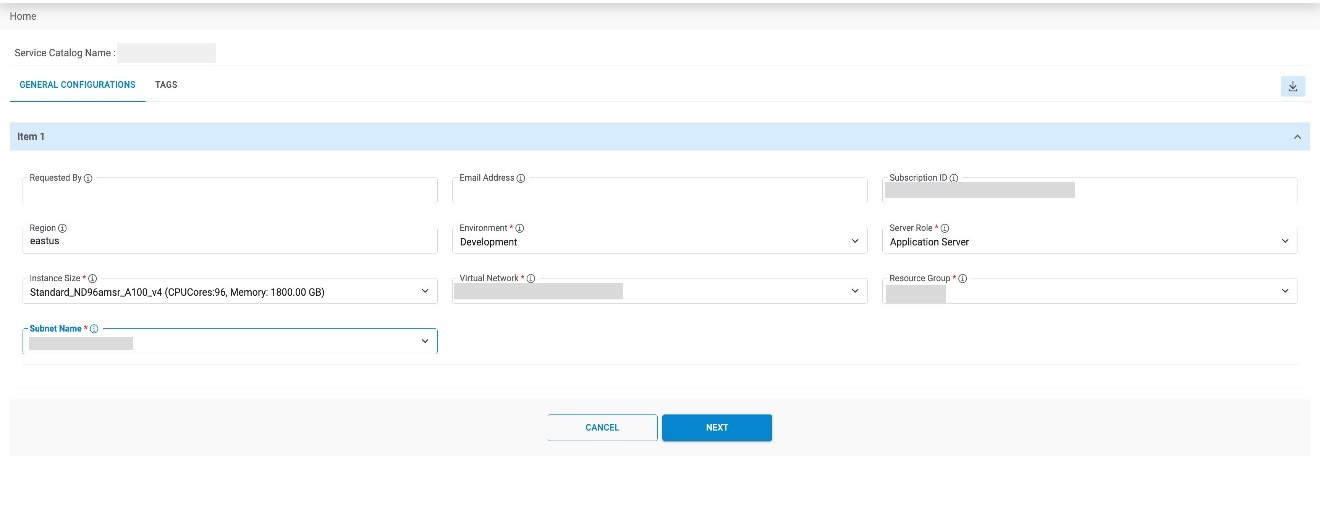
Task: Go to Home breadcrumb link
Action: (x=23, y=17)
